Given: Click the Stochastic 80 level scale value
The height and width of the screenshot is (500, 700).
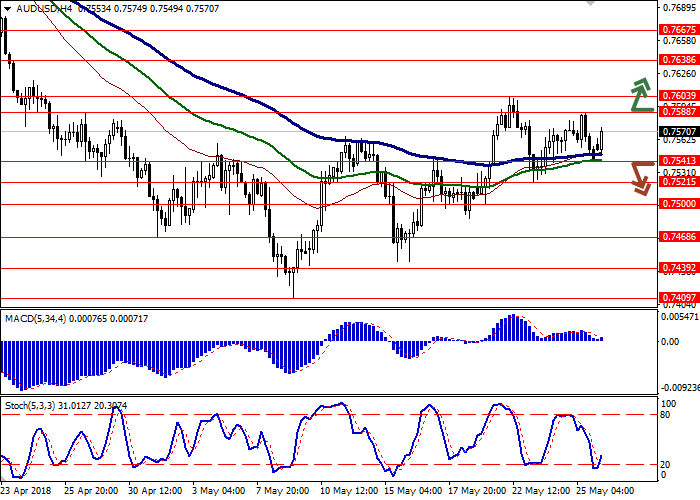Looking at the screenshot, I should point(668,386).
